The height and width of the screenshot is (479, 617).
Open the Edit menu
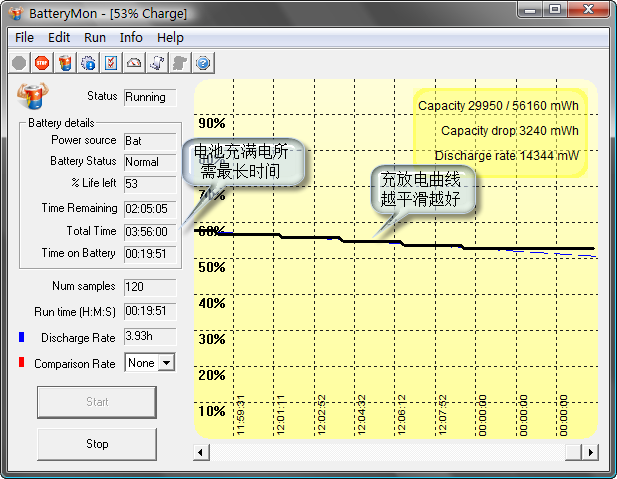tap(59, 38)
